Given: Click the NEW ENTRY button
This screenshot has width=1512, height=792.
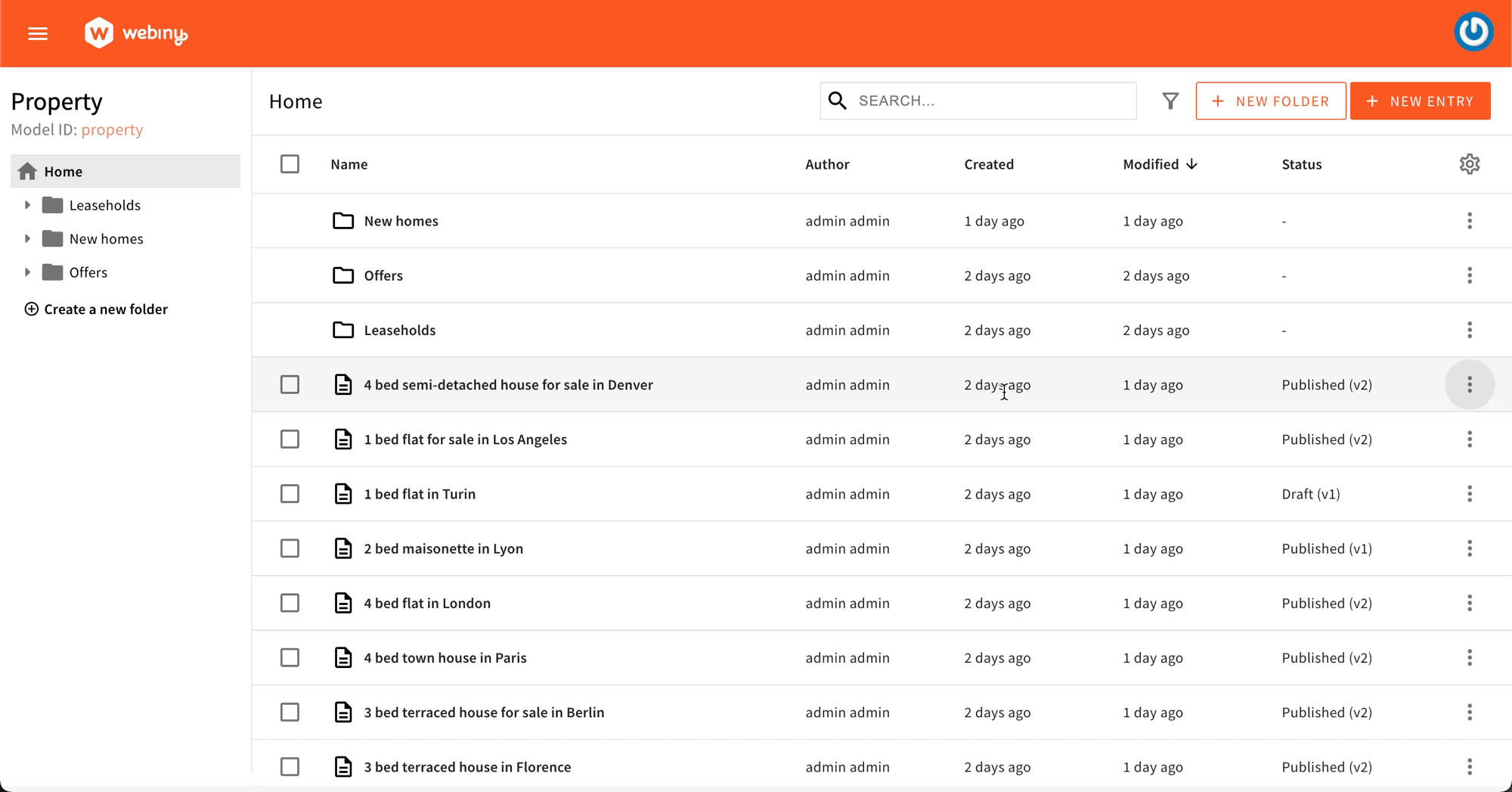Looking at the screenshot, I should (1420, 101).
